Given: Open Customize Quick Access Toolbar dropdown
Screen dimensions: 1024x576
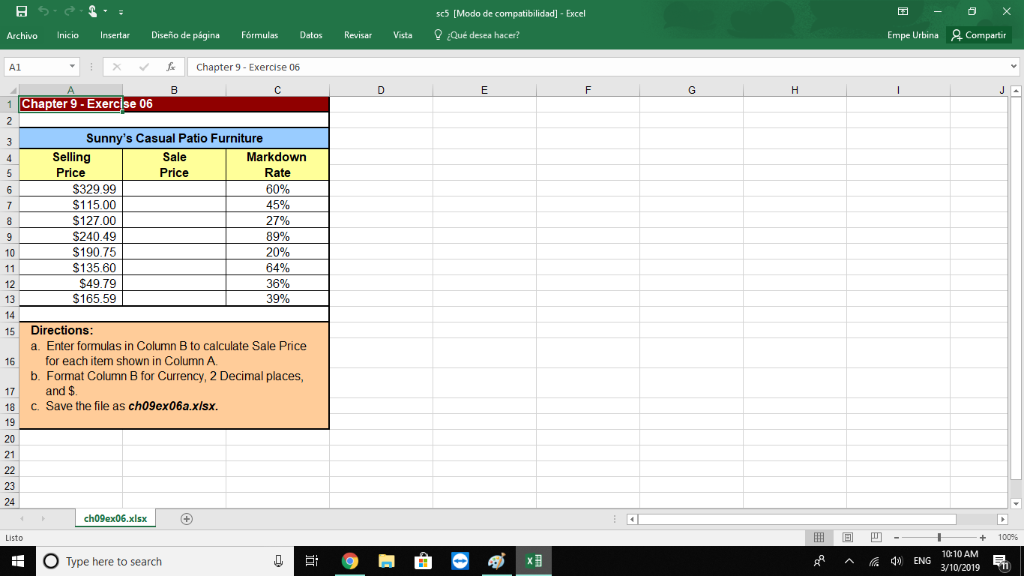Looking at the screenshot, I should pos(121,12).
